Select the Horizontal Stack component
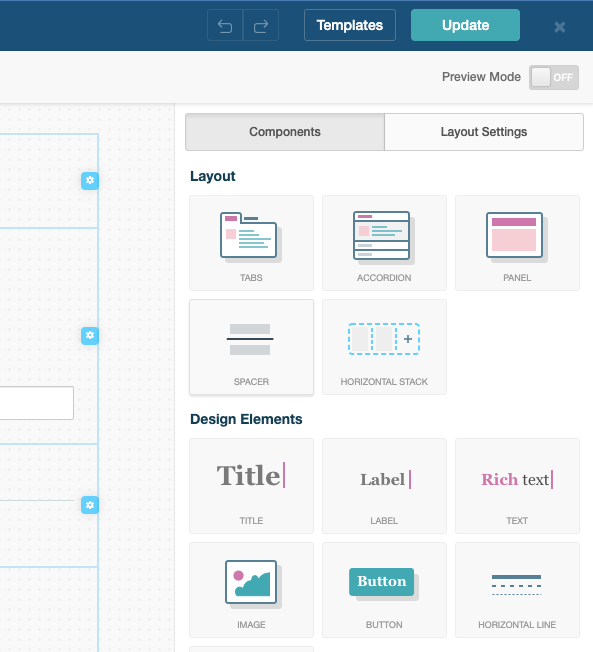This screenshot has height=652, width=593. (384, 347)
